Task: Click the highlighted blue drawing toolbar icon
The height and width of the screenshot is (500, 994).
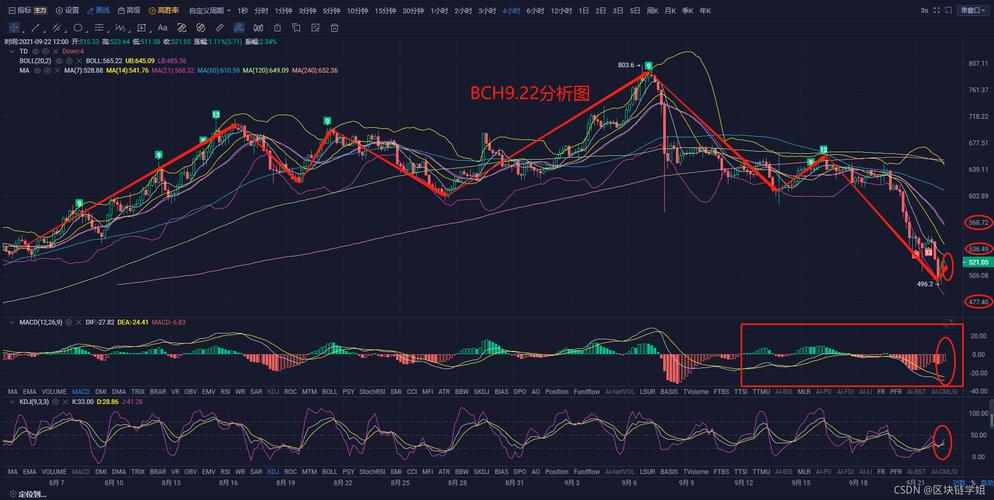Action: pos(239,28)
